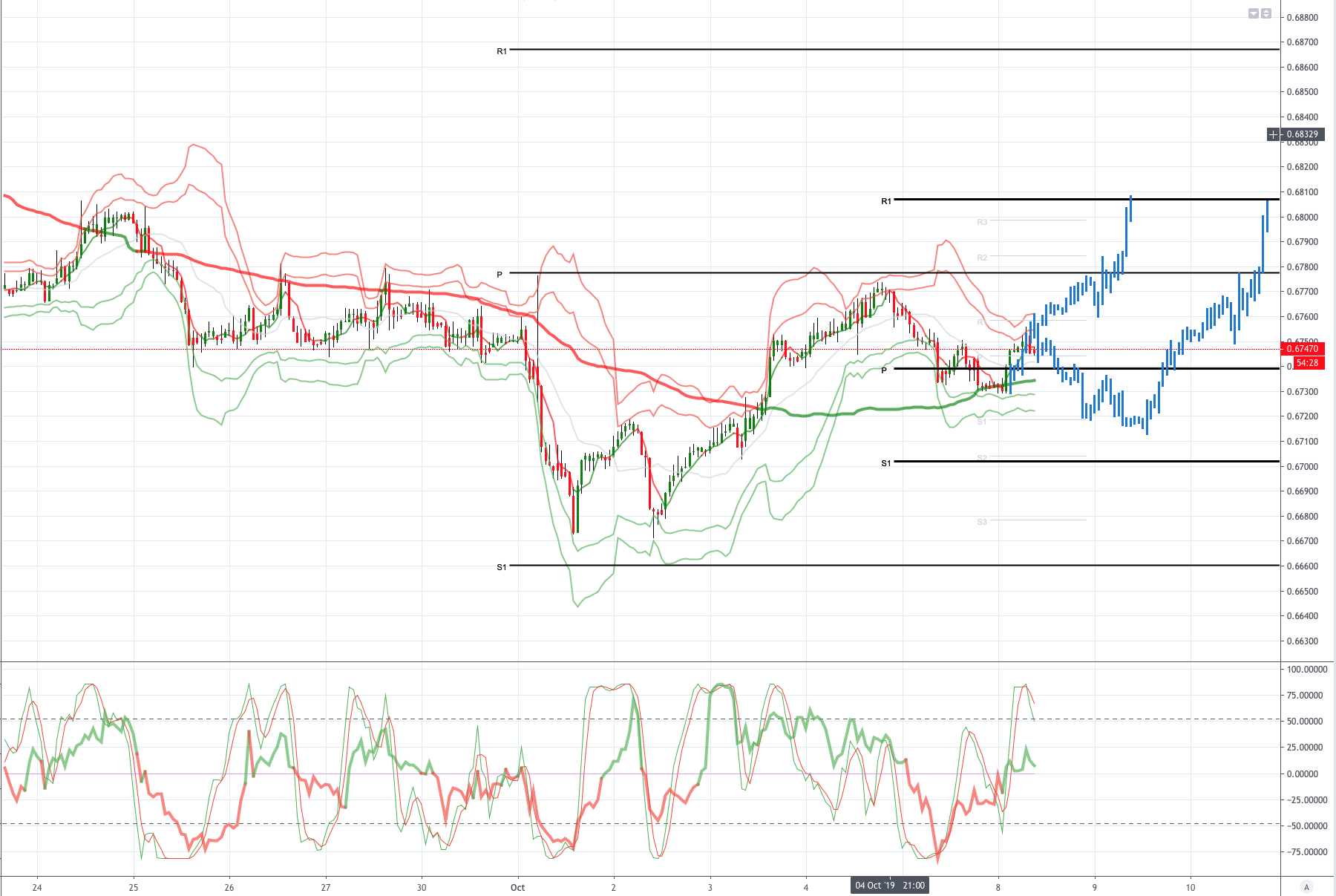Click the -75.00000 indicator scale label
Image resolution: width=1336 pixels, height=896 pixels.
[x=1306, y=852]
